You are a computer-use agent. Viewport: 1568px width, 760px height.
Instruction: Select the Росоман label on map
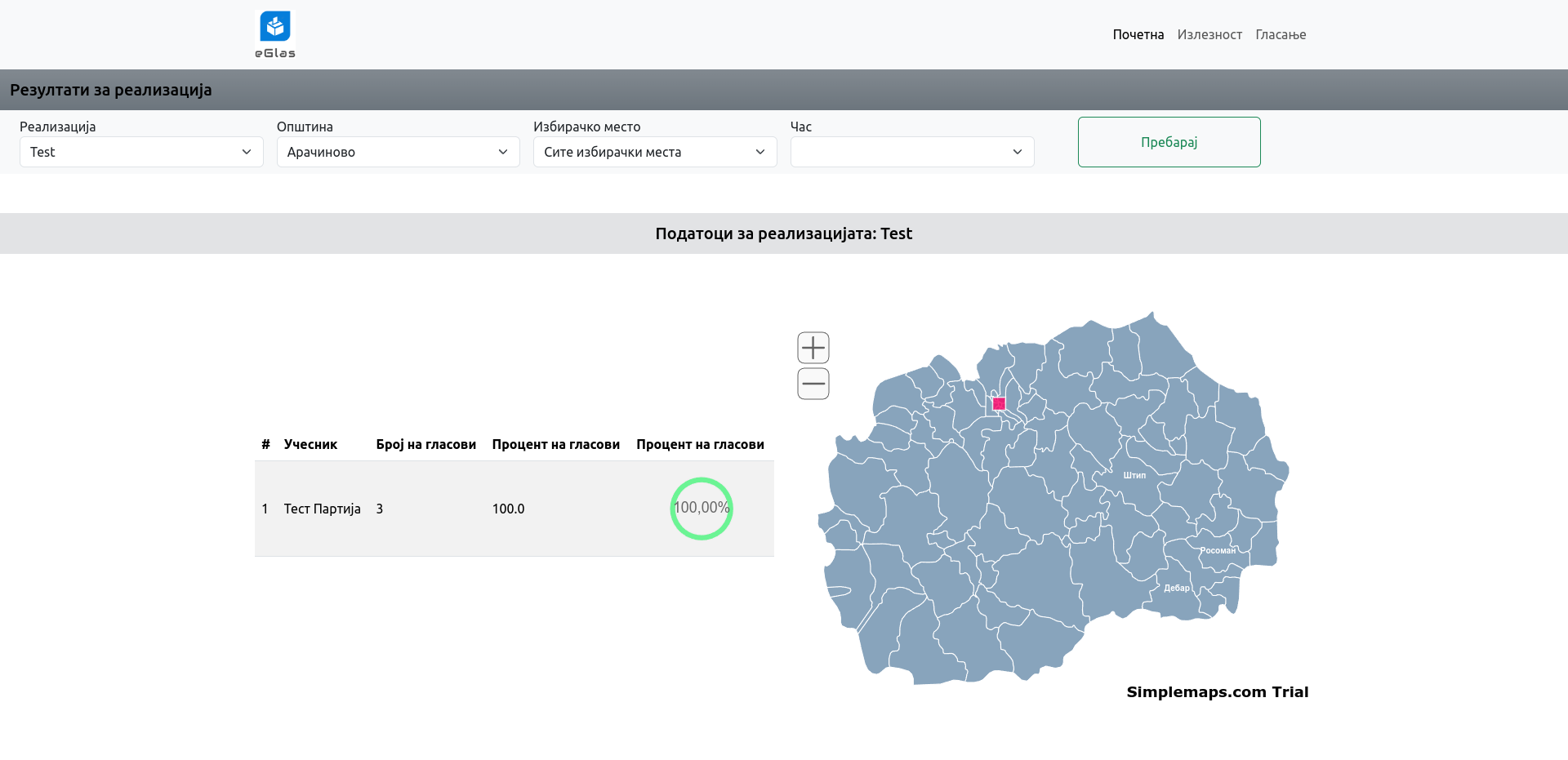[1217, 550]
